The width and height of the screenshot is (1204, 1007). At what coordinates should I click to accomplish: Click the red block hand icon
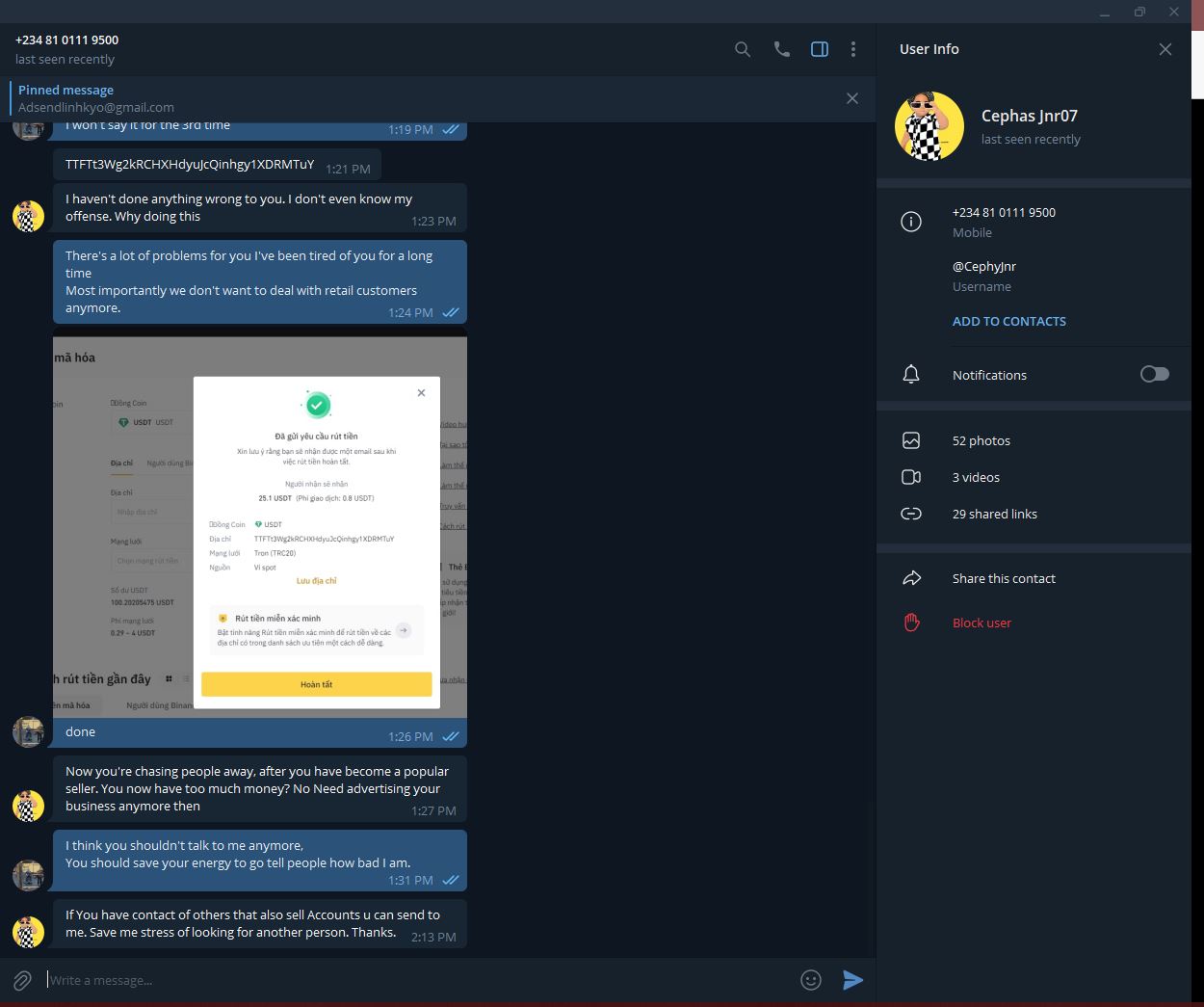coord(911,623)
